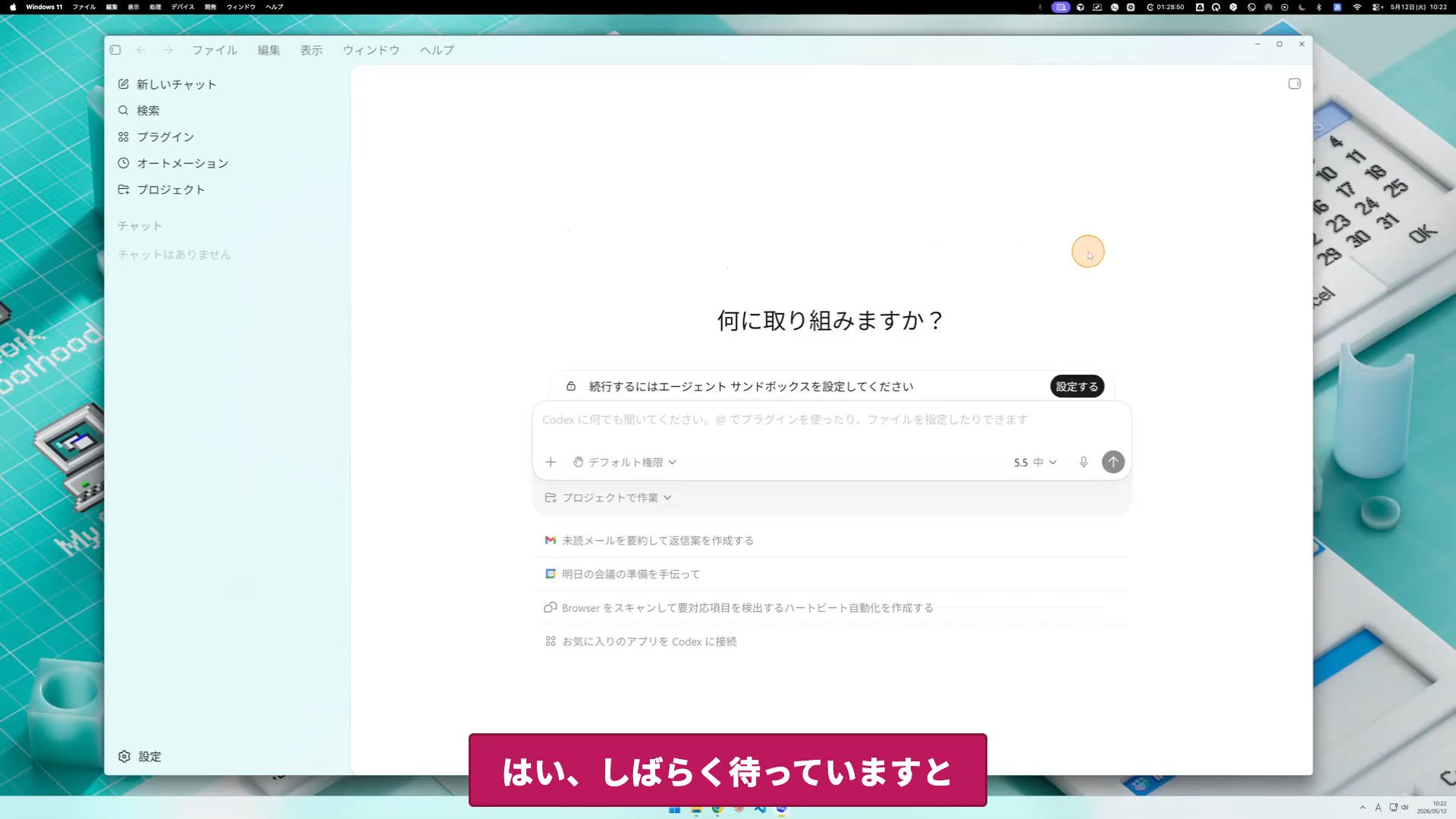
Task: Open settings (設定) at sidebar bottom
Action: [x=140, y=756]
